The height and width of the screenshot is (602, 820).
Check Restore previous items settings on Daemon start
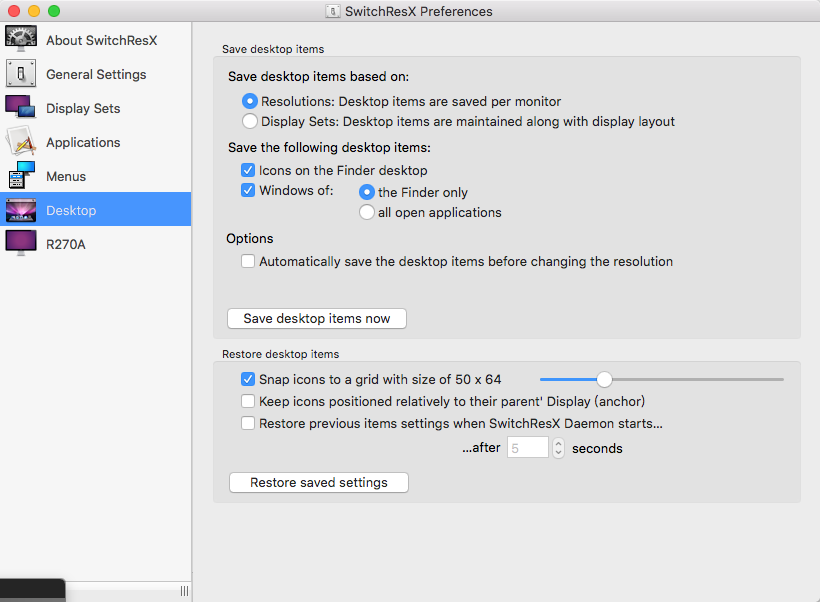click(x=248, y=423)
